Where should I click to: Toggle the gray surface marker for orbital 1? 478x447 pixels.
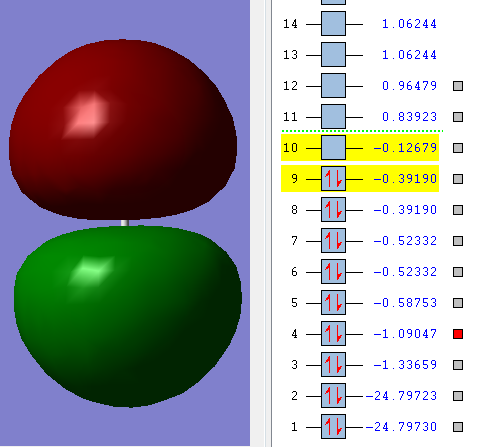[458, 427]
